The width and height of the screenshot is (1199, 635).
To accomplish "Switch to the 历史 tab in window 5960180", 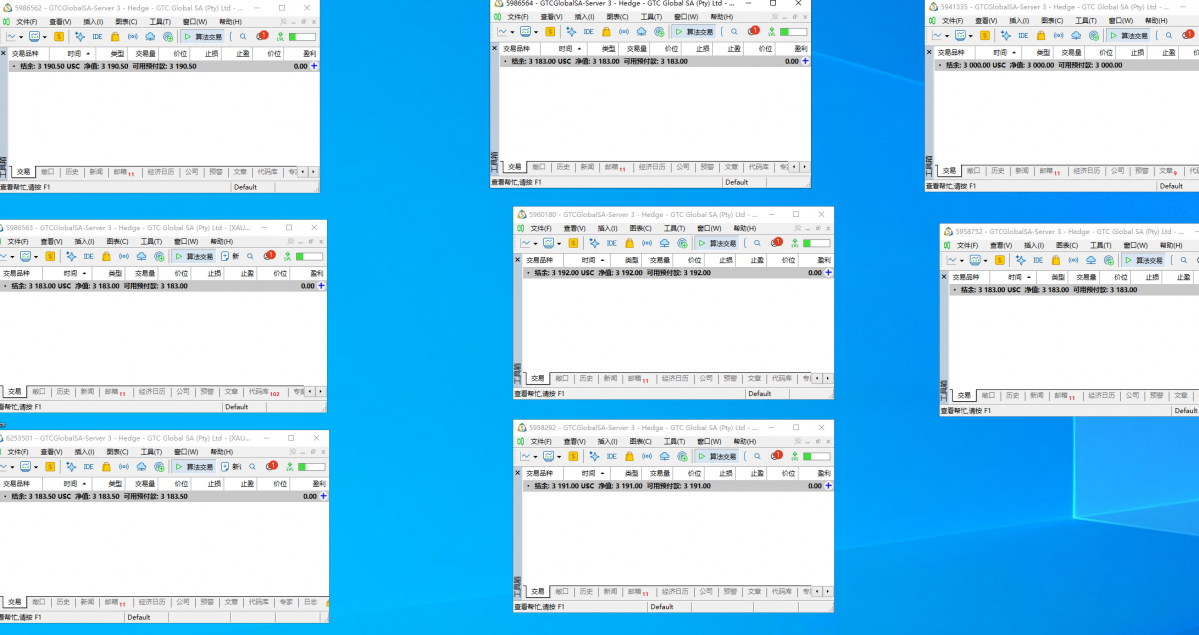I will point(586,378).
